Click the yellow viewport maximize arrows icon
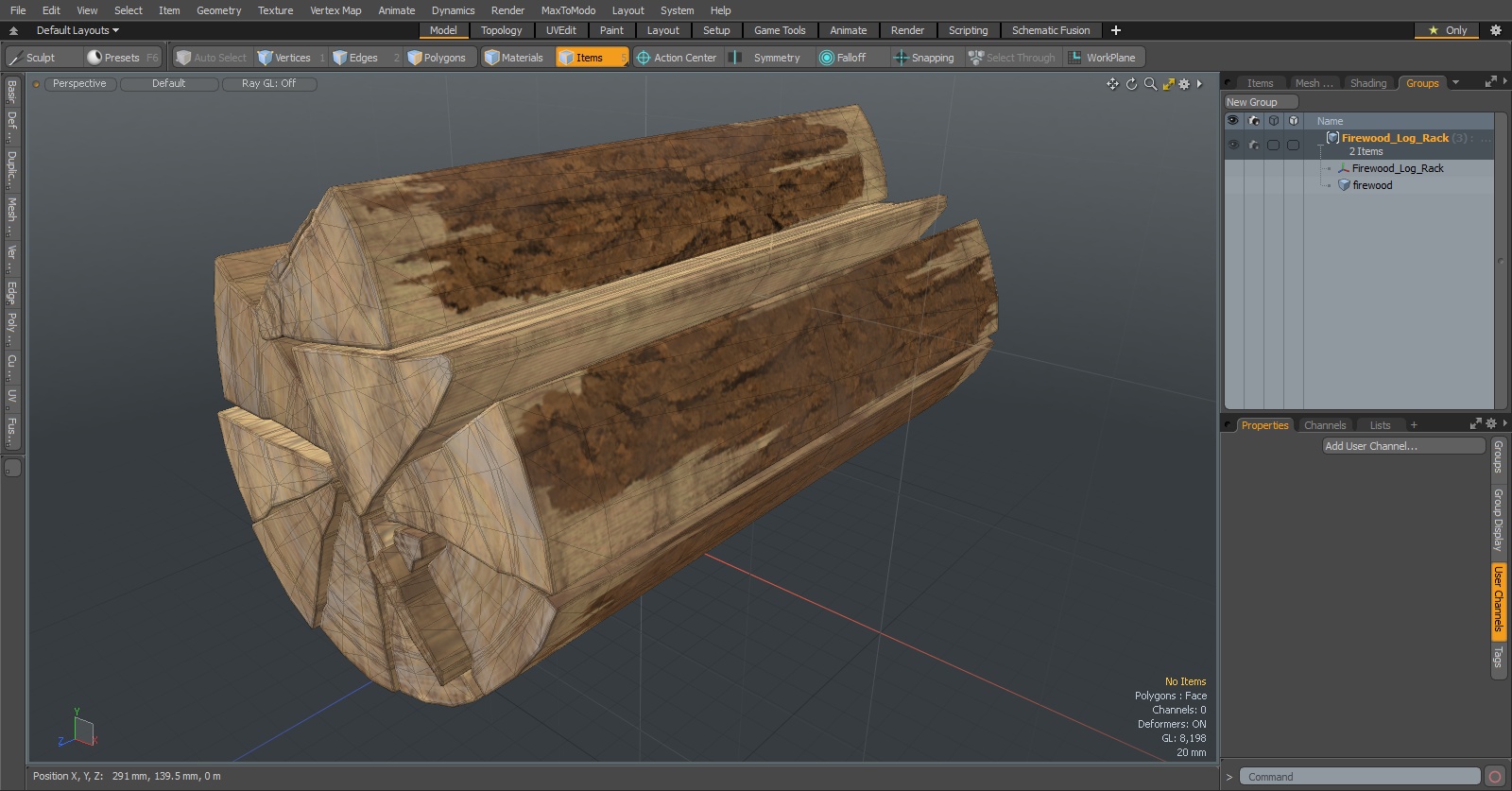 point(1169,84)
